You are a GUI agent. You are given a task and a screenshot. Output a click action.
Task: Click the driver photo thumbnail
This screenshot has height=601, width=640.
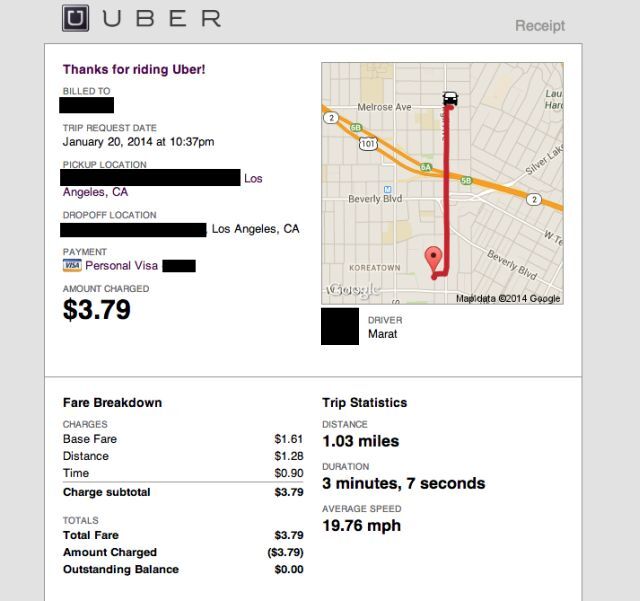pyautogui.click(x=340, y=327)
